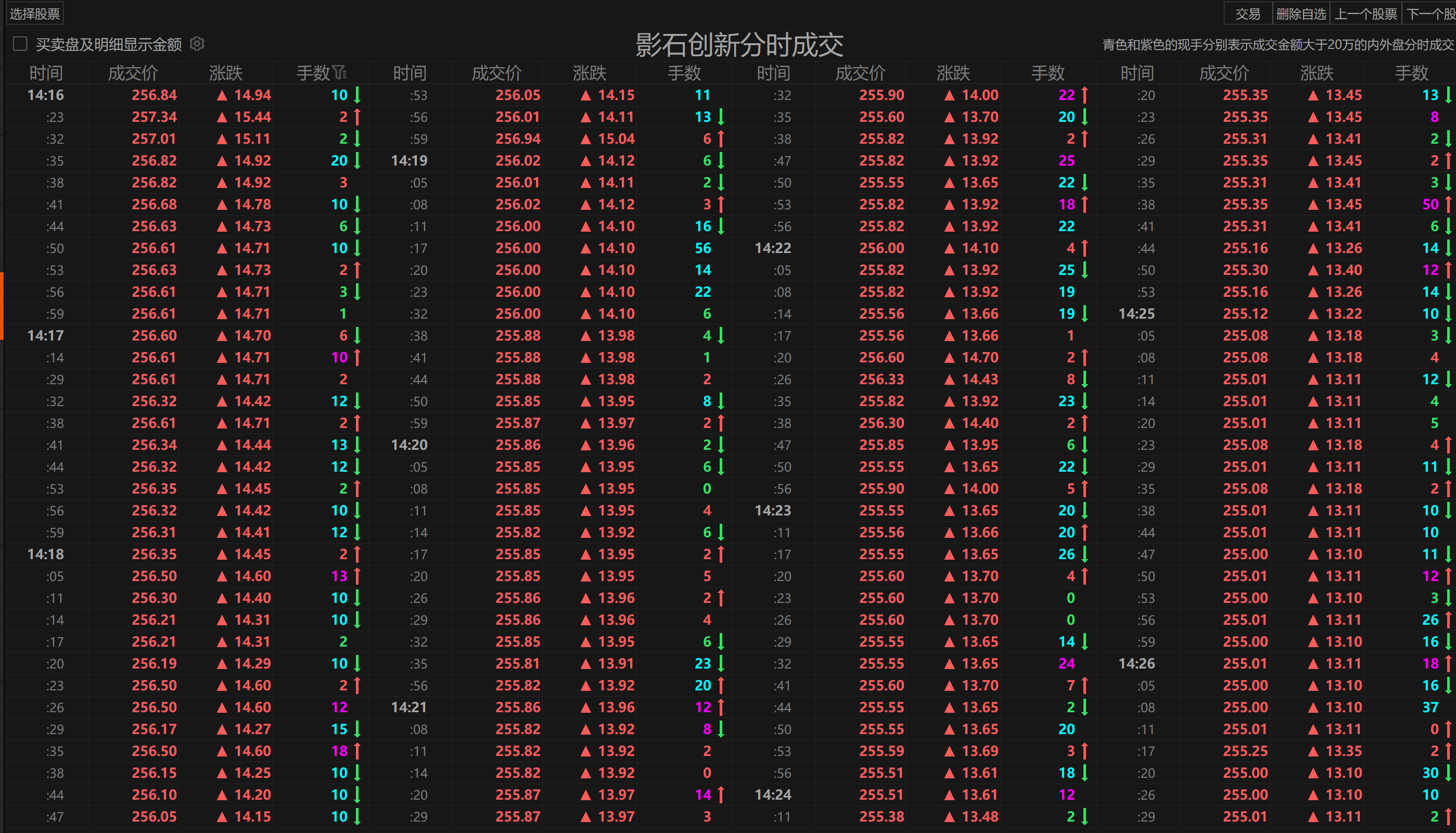1456x833 pixels.
Task: Click the 交易 button
Action: pos(1247,14)
